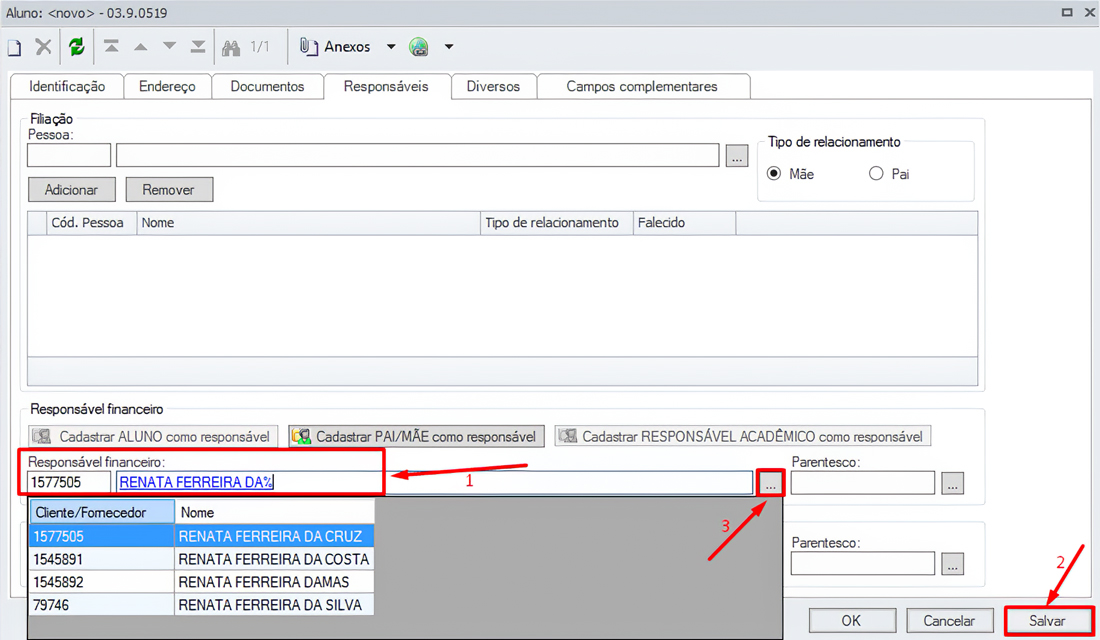Open the dropdown arrow beside globe icon
Image resolution: width=1100 pixels, height=640 pixels.
coord(449,47)
